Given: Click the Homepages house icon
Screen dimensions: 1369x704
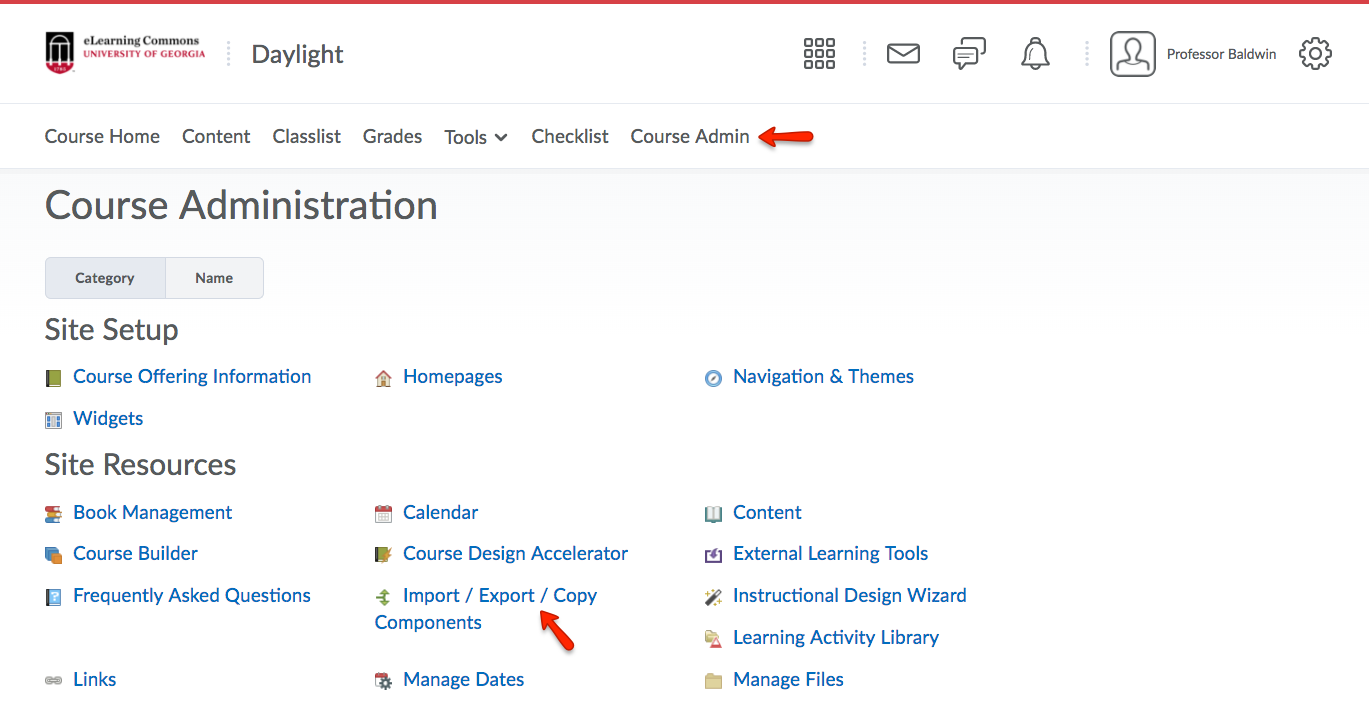Looking at the screenshot, I should coord(383,378).
